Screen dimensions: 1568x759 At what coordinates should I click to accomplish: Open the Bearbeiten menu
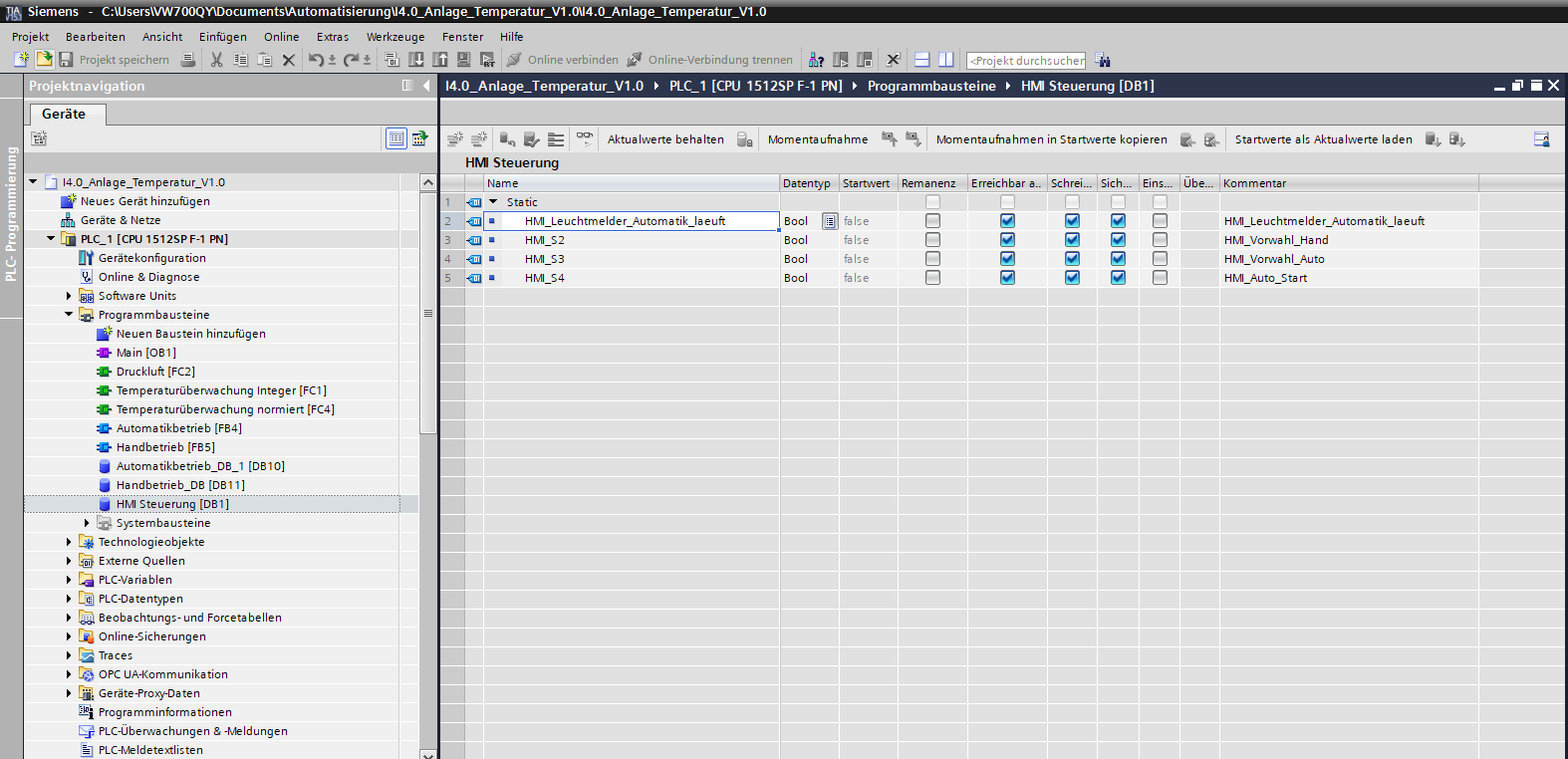click(96, 37)
